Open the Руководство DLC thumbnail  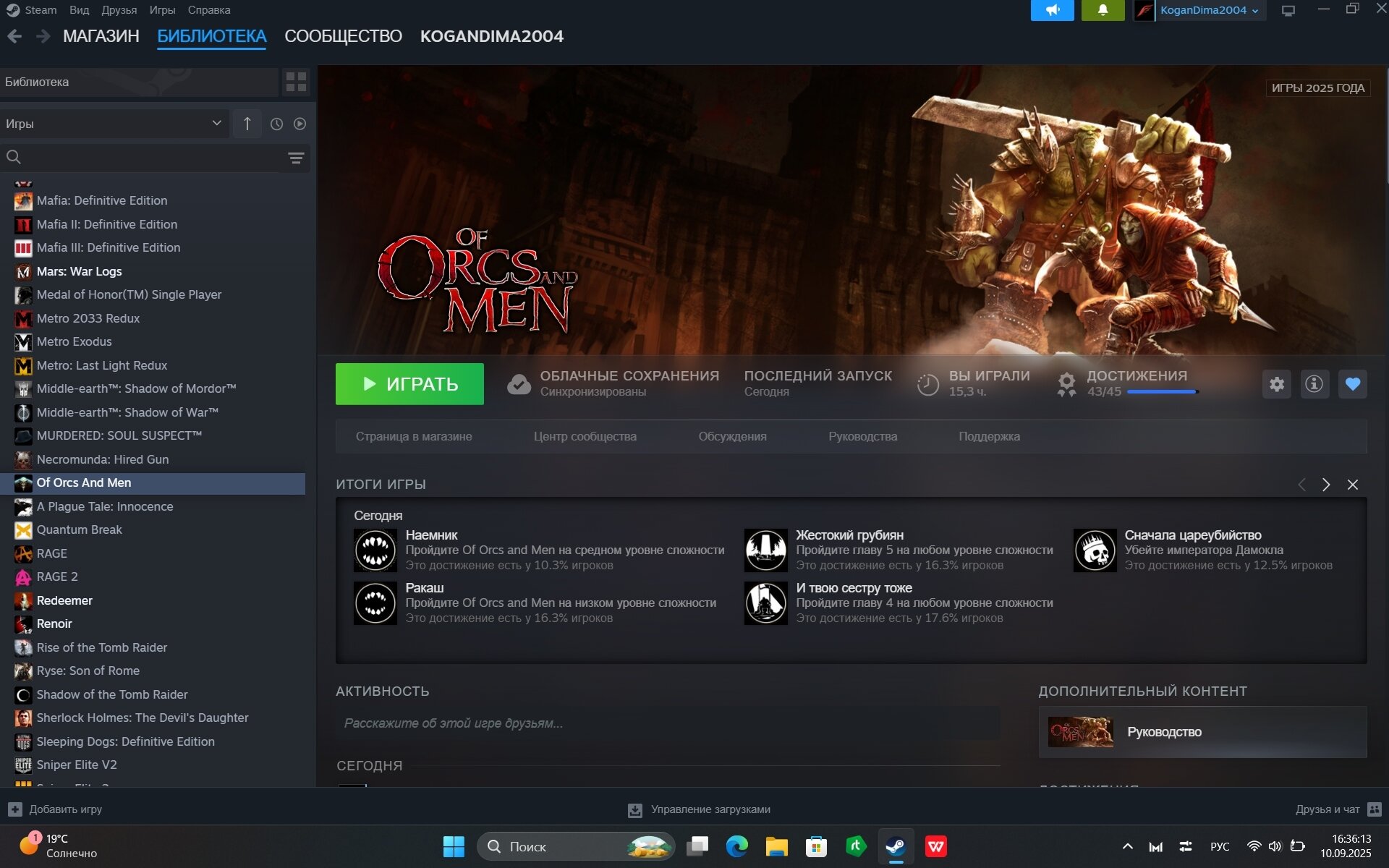tap(1081, 732)
